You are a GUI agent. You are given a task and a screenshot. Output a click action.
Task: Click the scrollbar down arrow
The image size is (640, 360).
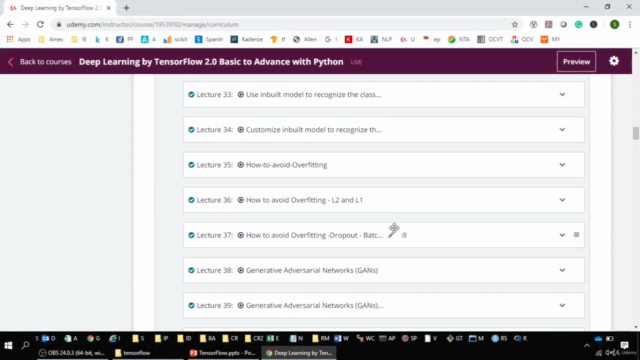pos(636,327)
